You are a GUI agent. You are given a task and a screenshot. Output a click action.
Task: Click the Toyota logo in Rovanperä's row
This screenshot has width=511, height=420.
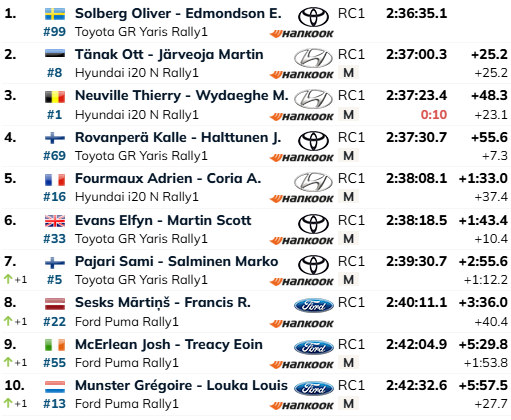coord(313,141)
